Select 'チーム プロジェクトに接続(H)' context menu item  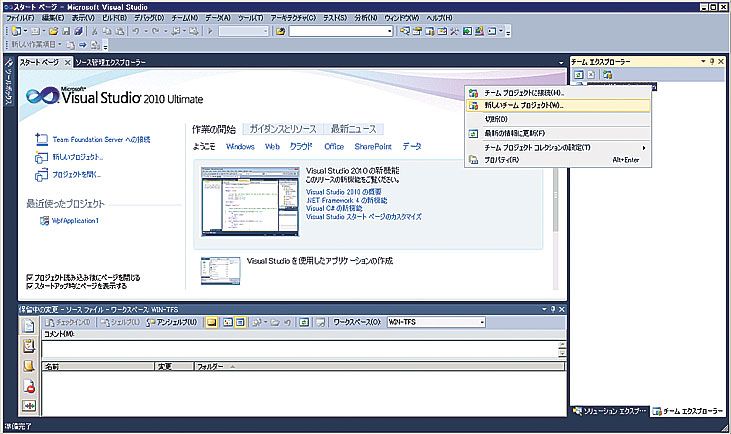558,93
